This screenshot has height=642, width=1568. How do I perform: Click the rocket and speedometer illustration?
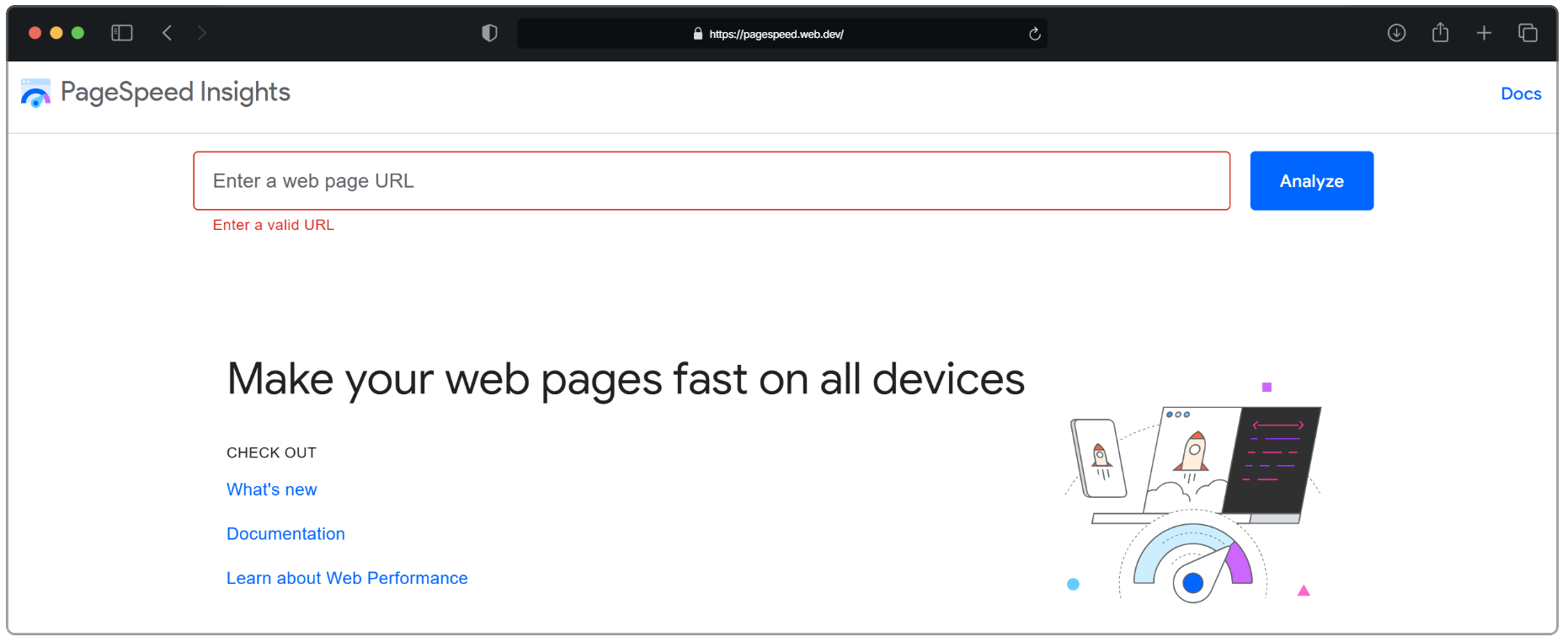[x=1193, y=493]
